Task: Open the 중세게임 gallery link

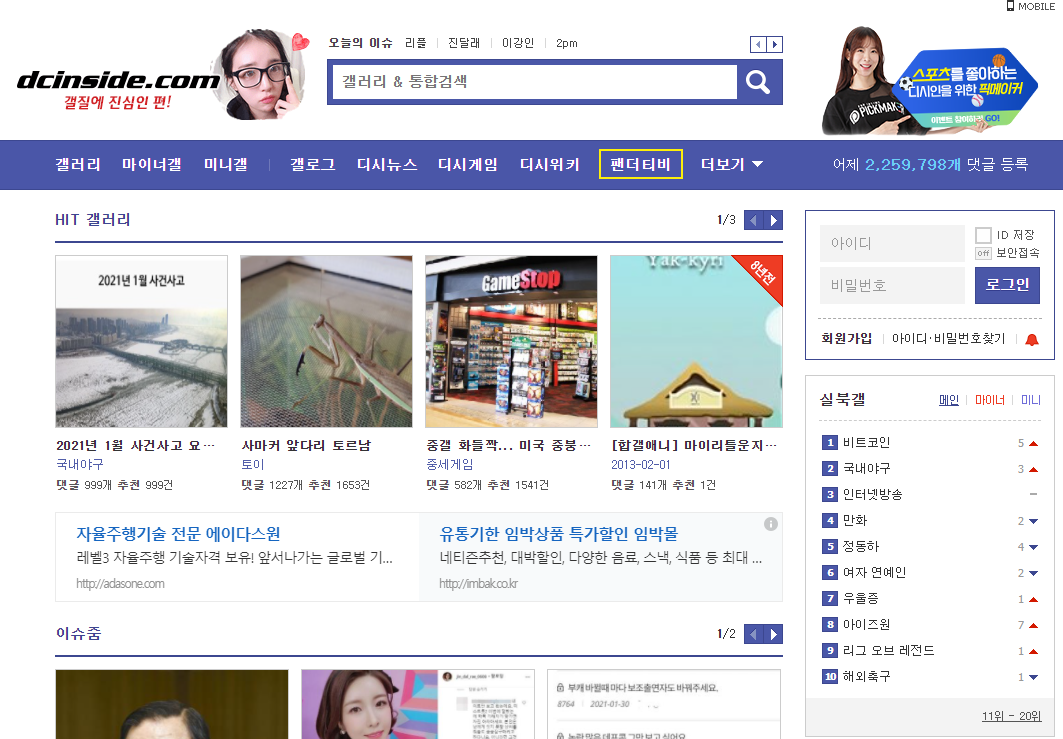Action: click(x=449, y=464)
